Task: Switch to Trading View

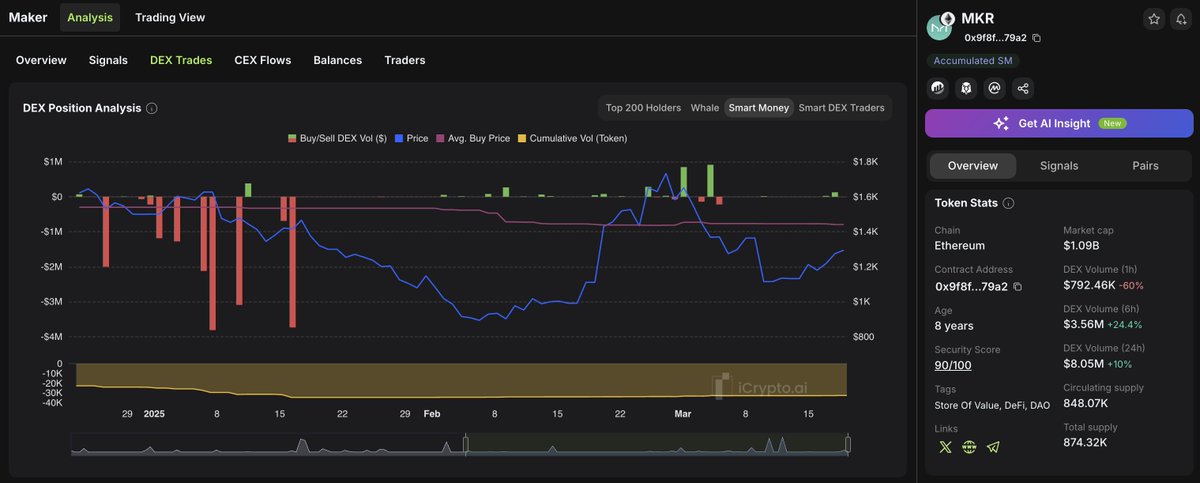Action: pos(170,17)
